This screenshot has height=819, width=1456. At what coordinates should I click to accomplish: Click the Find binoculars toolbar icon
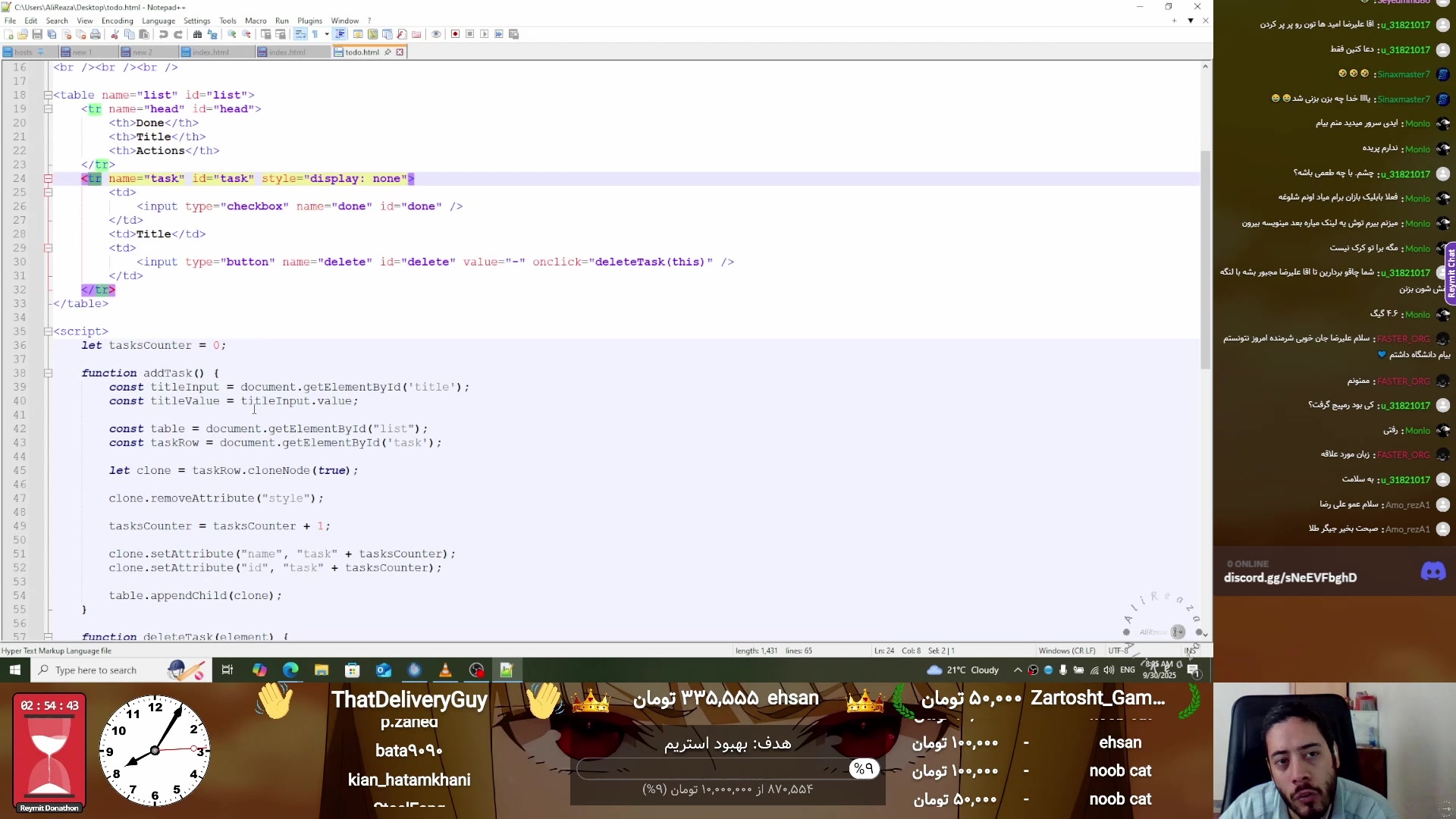click(197, 34)
